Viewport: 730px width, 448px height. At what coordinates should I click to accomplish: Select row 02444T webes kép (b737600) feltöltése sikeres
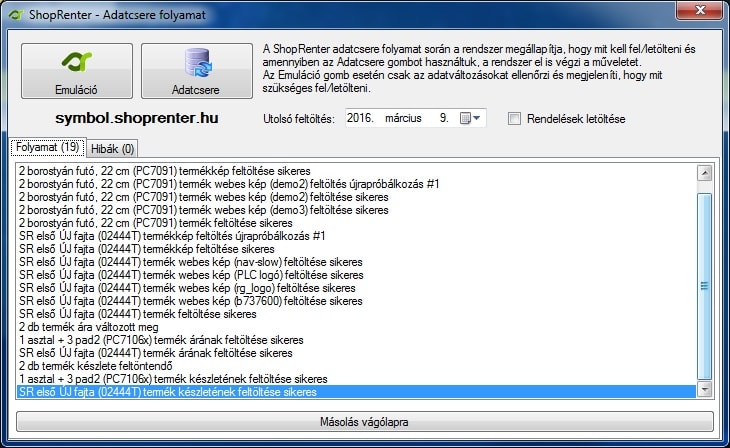click(356, 301)
